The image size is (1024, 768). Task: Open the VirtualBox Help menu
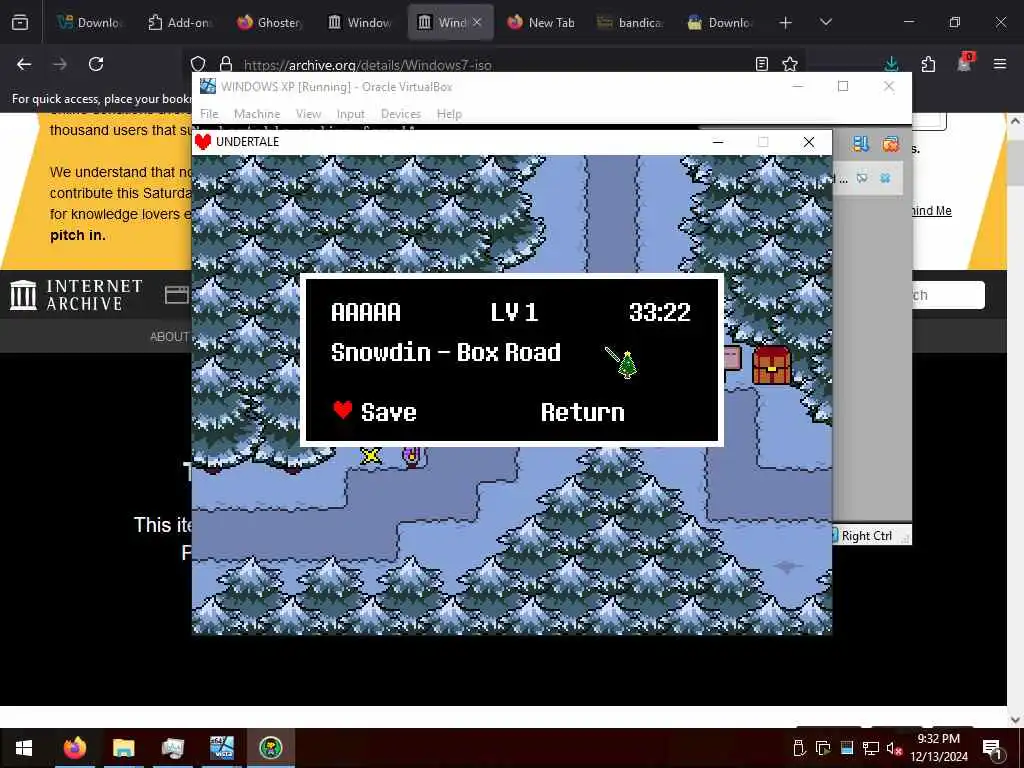click(x=449, y=114)
